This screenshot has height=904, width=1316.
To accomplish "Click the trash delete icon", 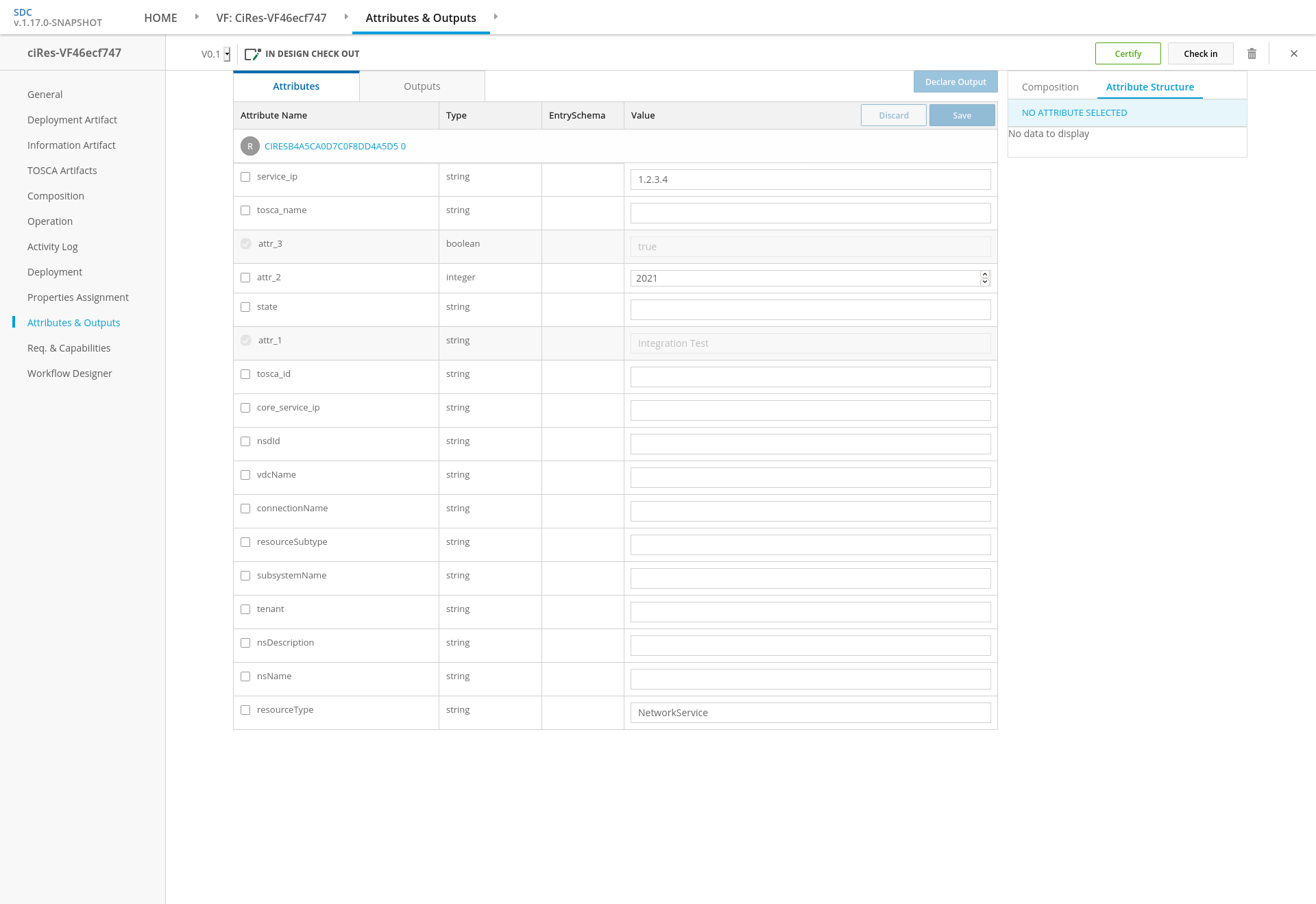I will pyautogui.click(x=1252, y=53).
